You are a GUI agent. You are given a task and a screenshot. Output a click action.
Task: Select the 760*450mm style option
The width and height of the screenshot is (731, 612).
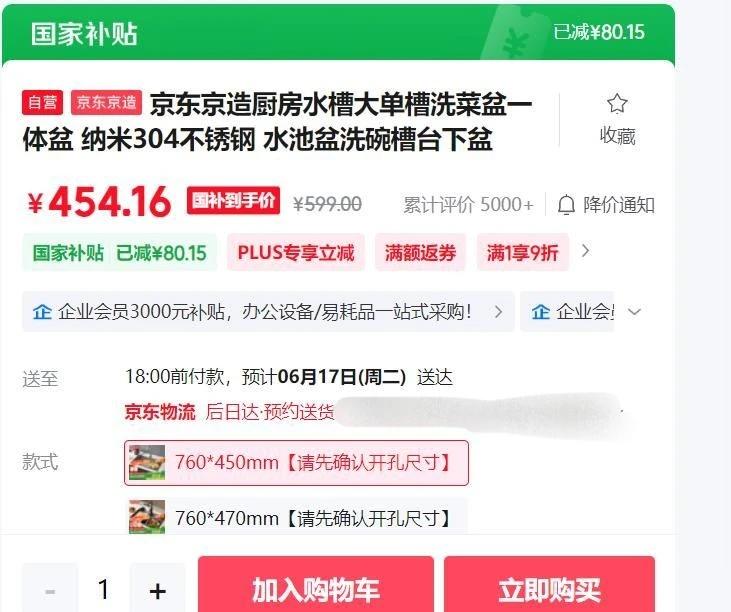297,463
